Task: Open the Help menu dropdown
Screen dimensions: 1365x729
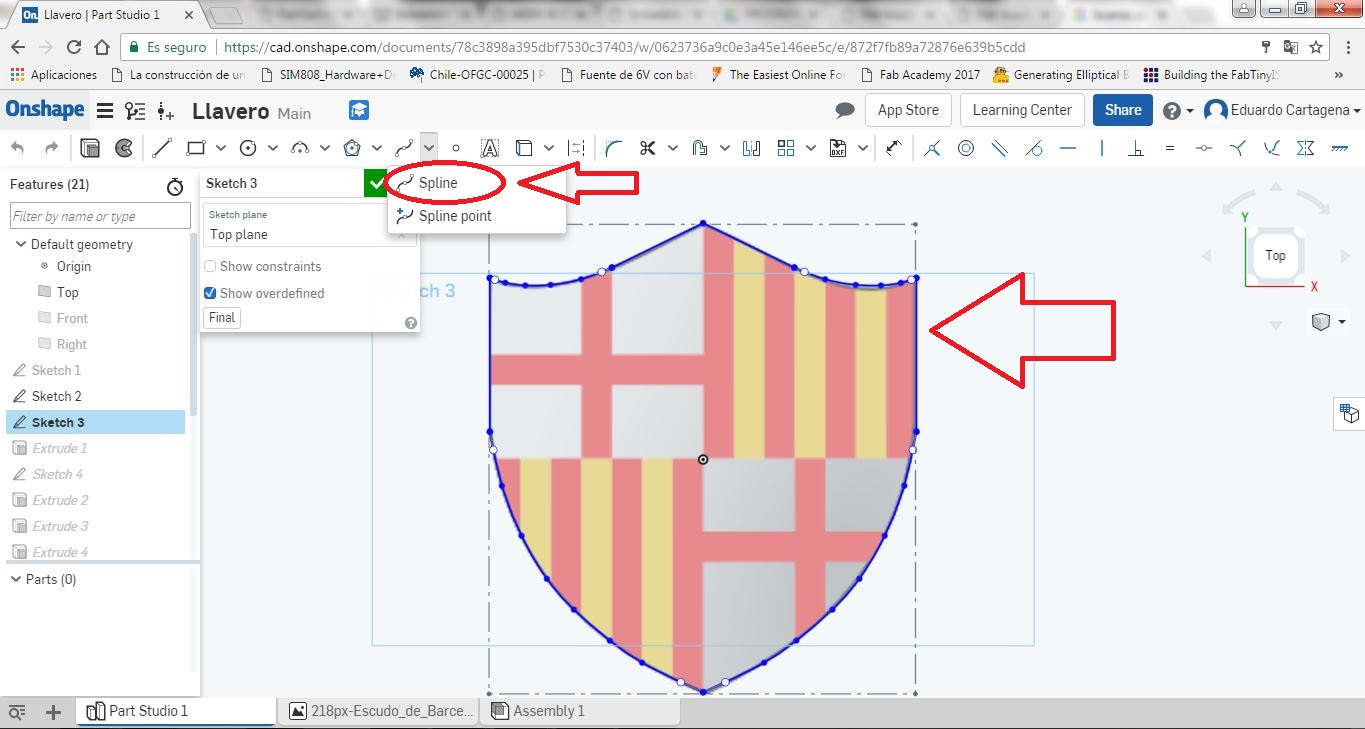Action: pyautogui.click(x=1177, y=110)
